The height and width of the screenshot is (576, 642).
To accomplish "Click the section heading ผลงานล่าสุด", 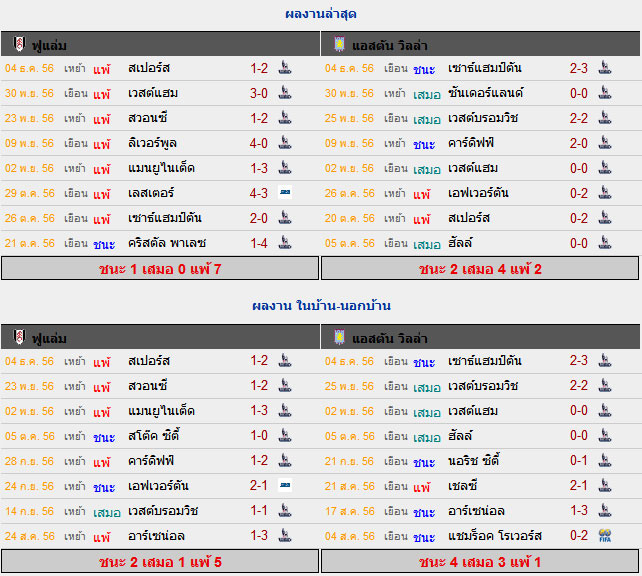I will tap(321, 14).
